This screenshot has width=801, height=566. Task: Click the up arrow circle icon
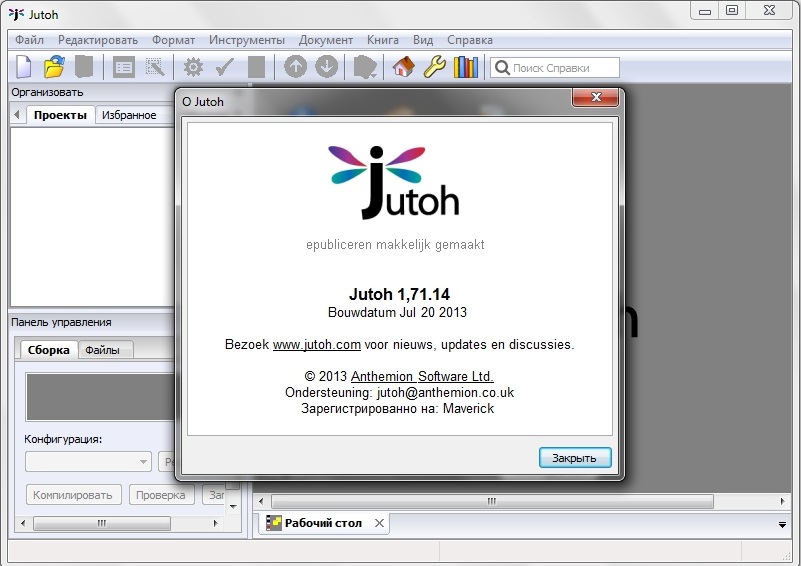pos(295,66)
